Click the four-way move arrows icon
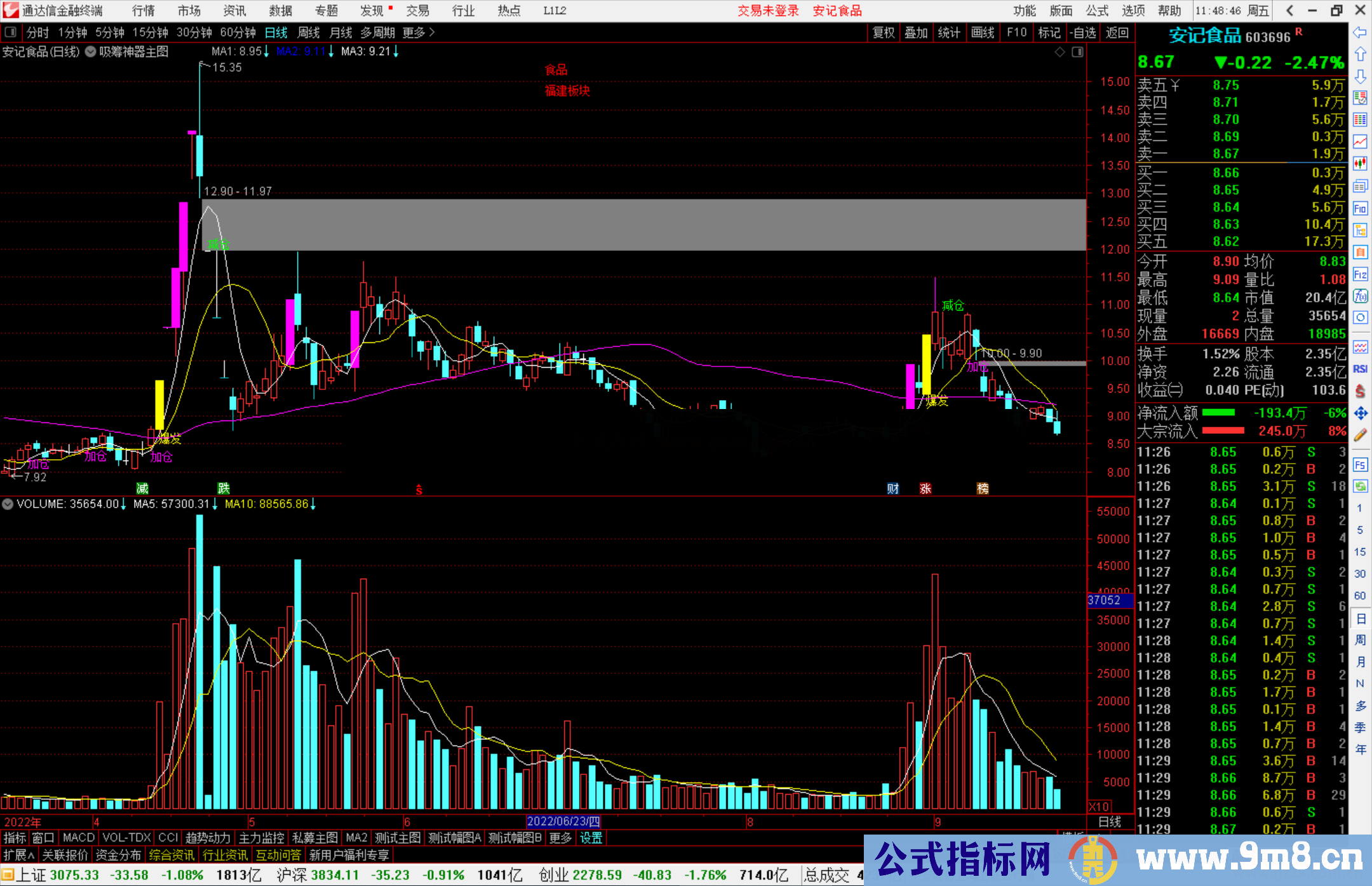This screenshot has height=886, width=1372. 1360,413
